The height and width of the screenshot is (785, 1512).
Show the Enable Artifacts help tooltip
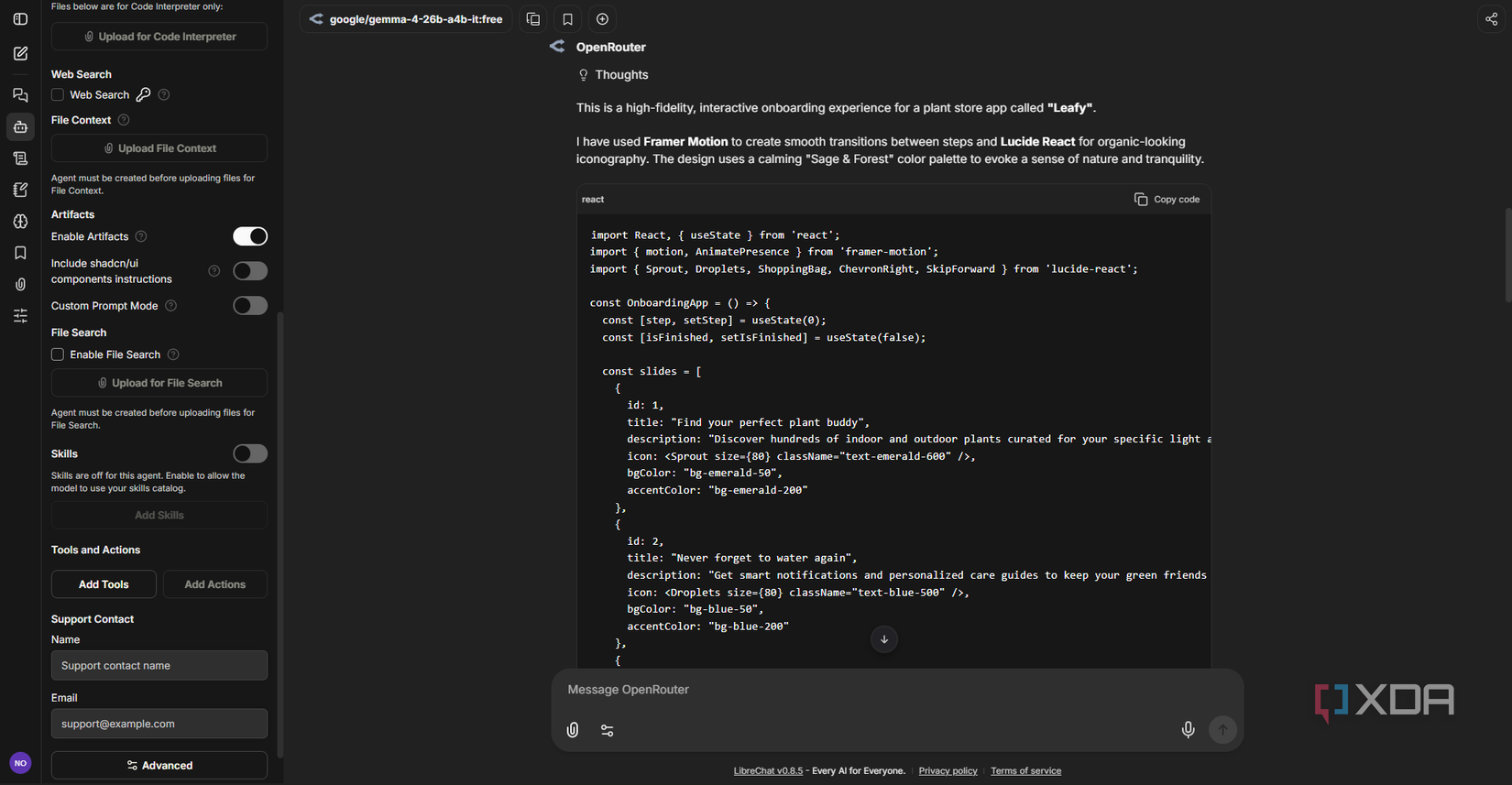tap(141, 236)
